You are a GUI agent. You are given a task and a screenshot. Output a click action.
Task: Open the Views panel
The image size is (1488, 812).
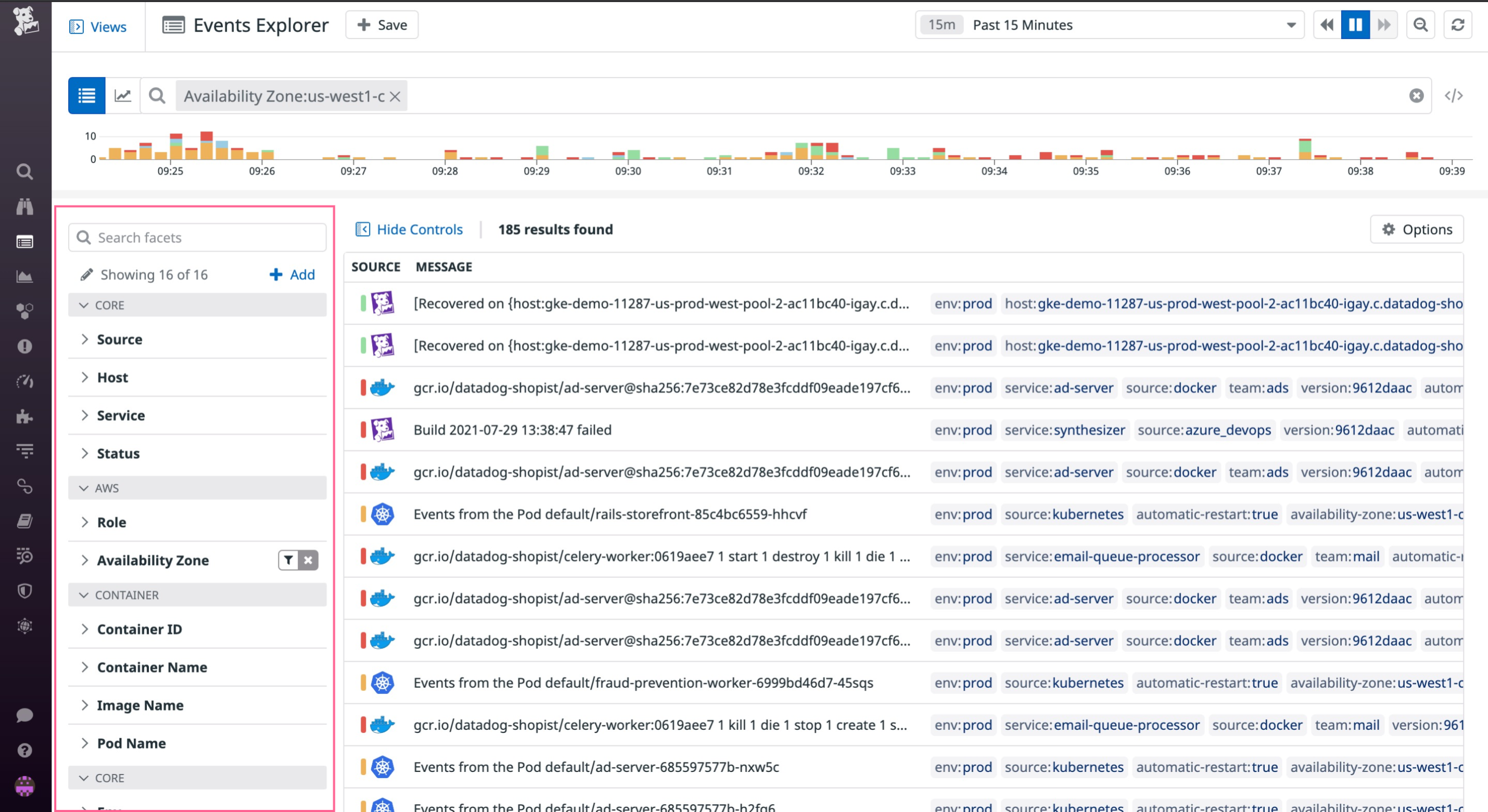98,27
